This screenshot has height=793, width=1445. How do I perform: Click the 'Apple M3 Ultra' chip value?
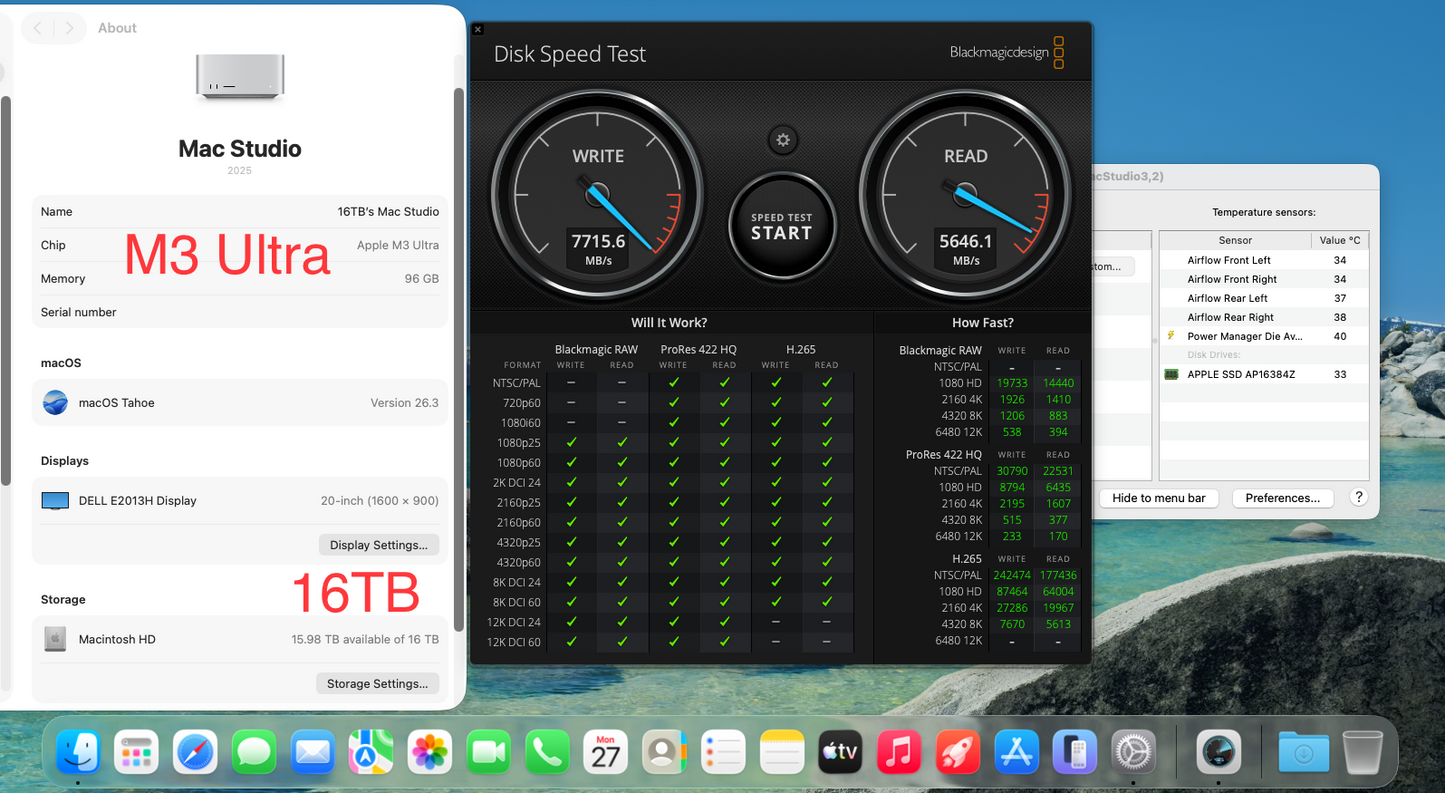(x=398, y=245)
